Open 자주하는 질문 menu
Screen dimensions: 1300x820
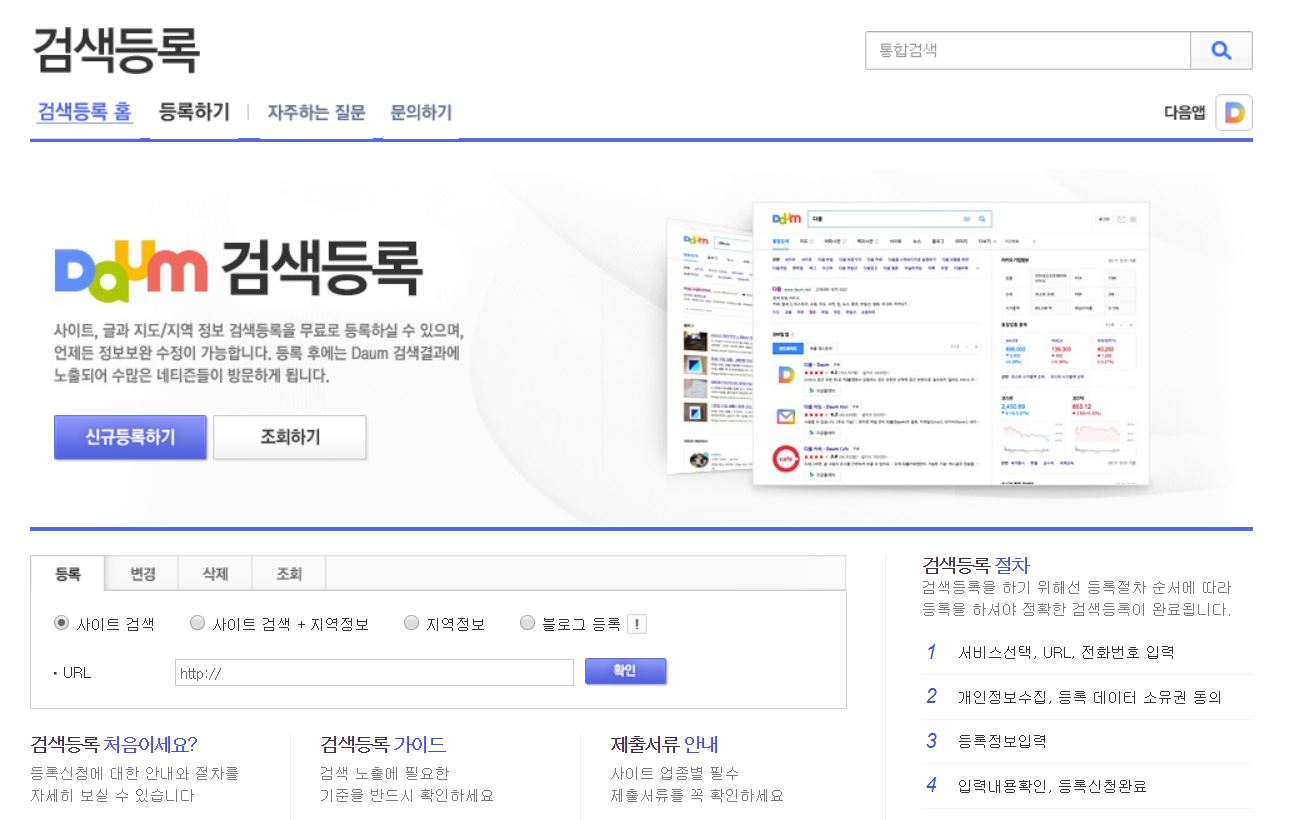click(x=316, y=113)
